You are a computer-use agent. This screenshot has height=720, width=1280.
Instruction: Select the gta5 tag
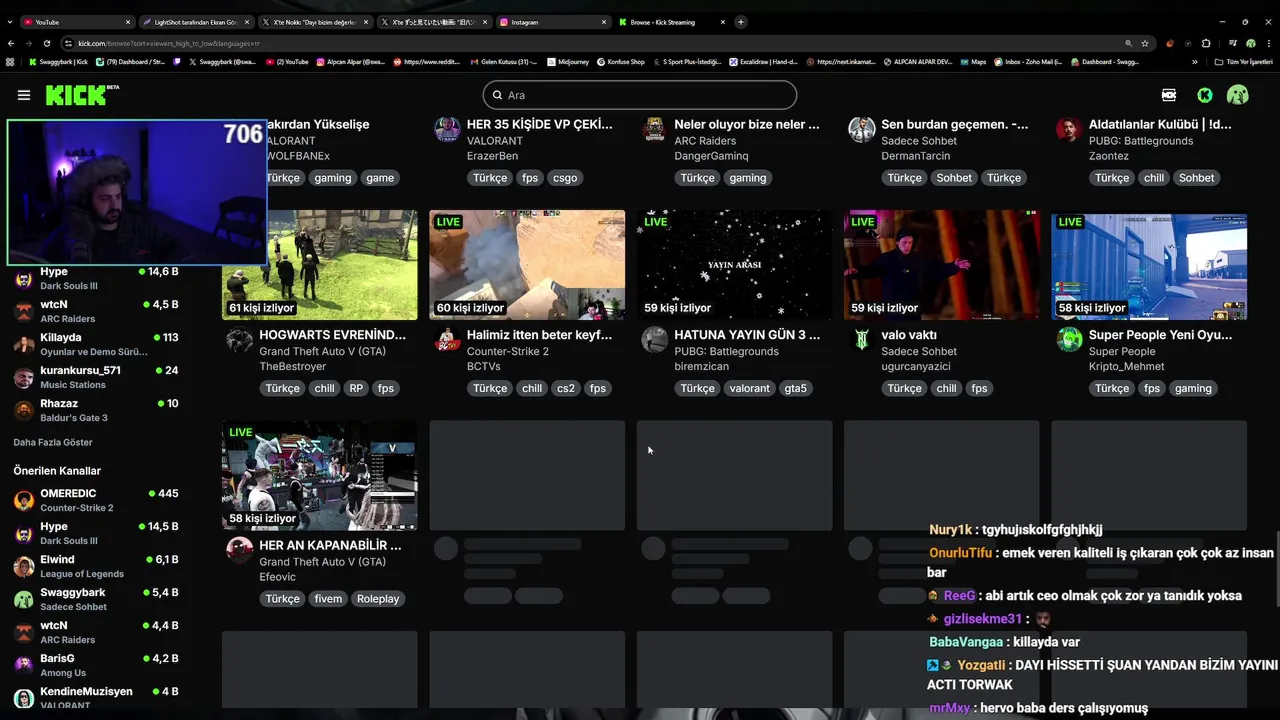tap(795, 388)
